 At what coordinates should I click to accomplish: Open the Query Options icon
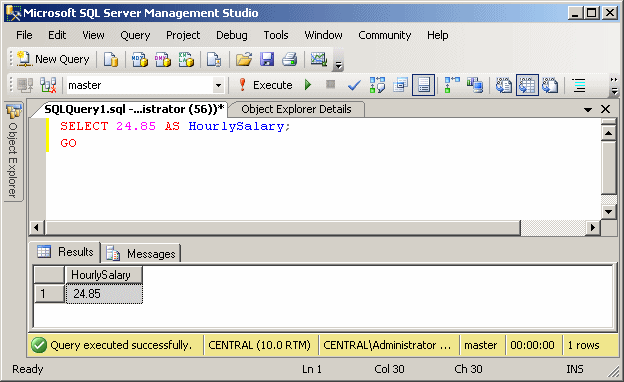[400, 85]
